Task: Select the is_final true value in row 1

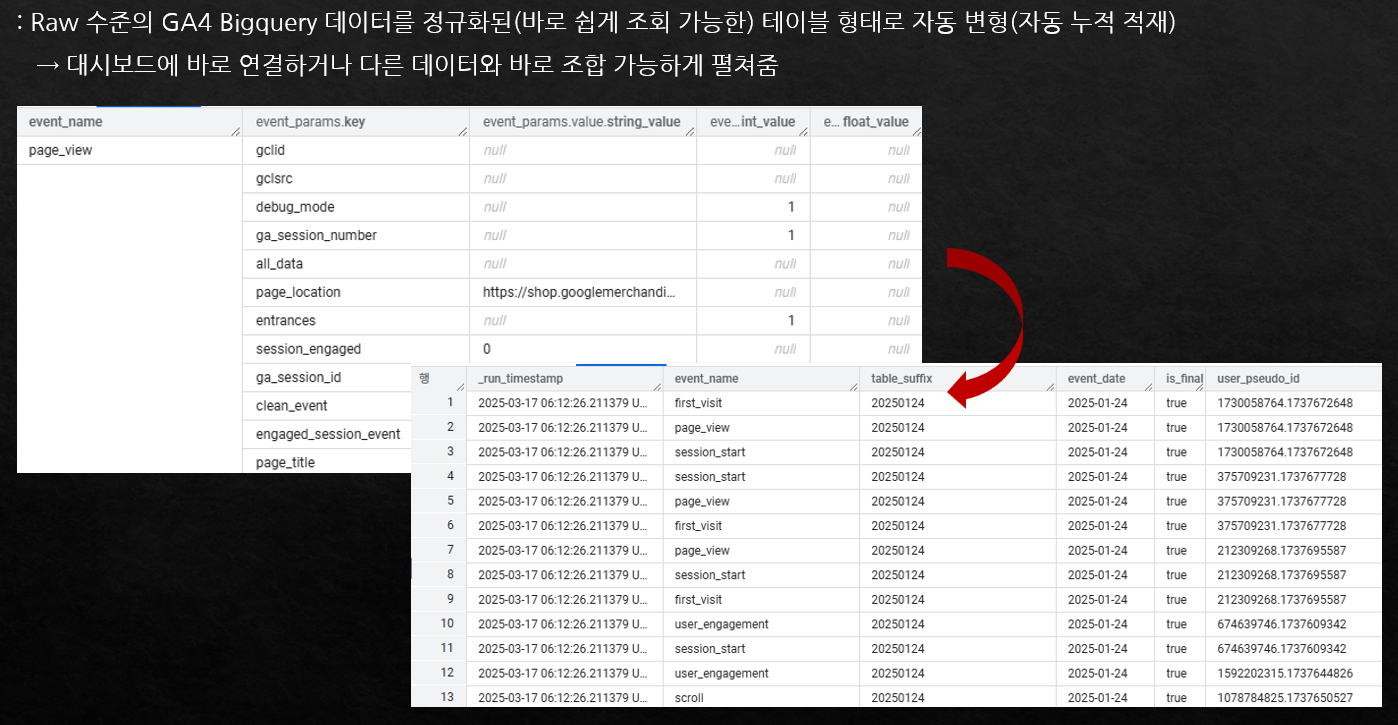Action: (x=1176, y=402)
